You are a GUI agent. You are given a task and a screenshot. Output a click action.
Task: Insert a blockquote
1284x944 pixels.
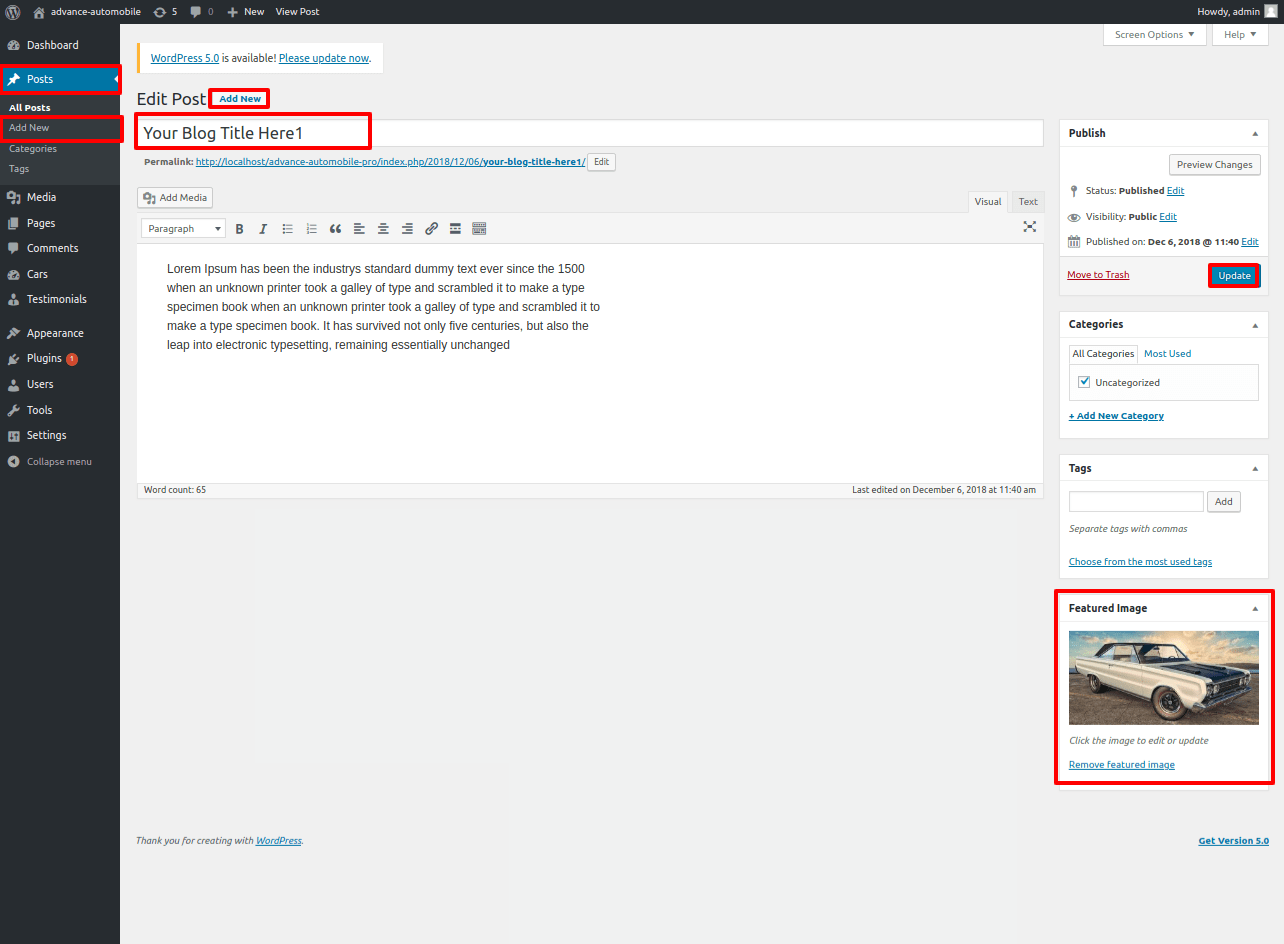click(x=335, y=229)
